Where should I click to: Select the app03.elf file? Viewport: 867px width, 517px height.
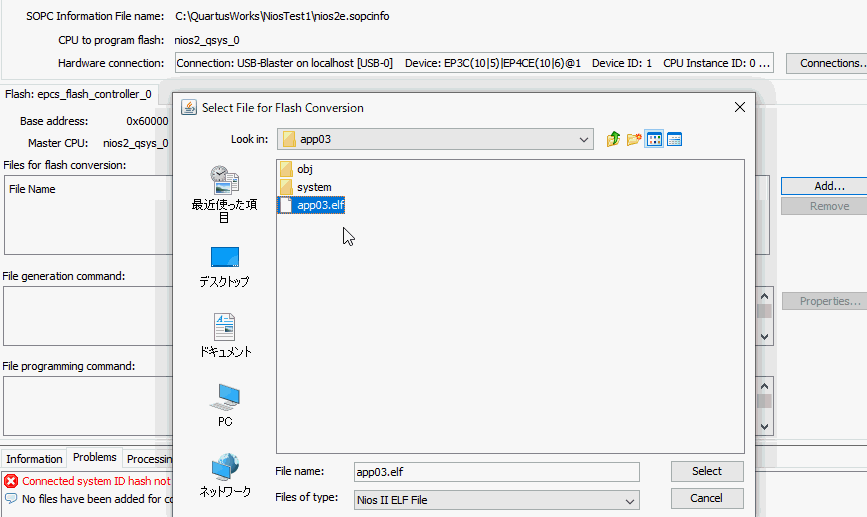312,205
